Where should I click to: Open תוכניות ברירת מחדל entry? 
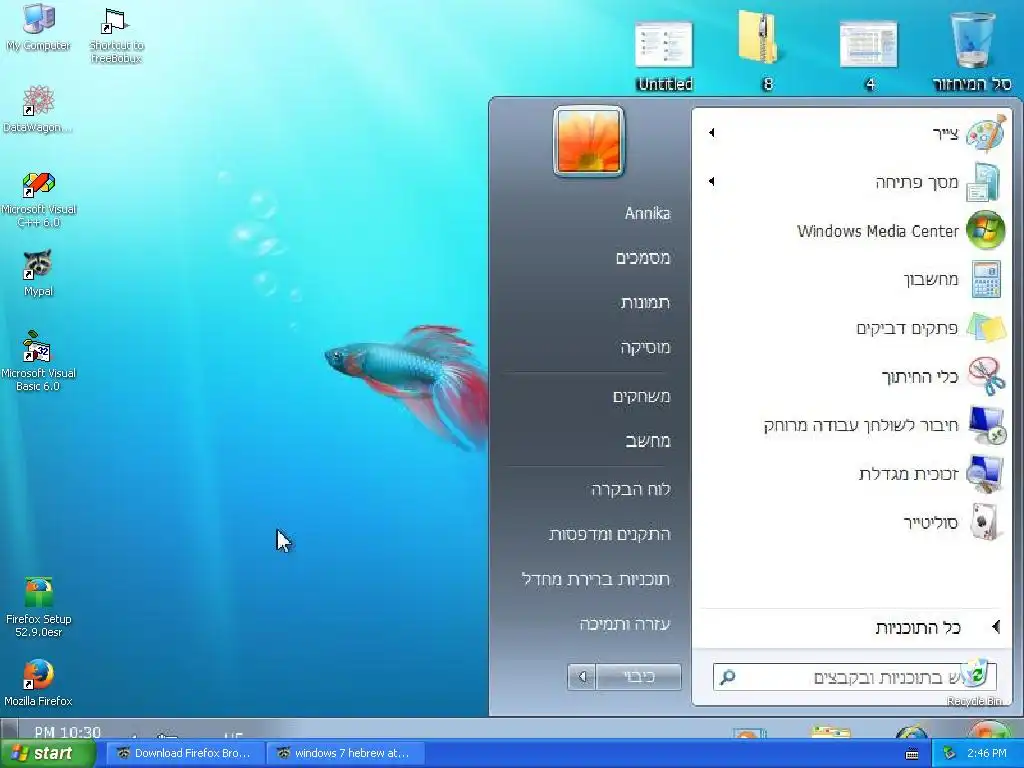coord(596,579)
